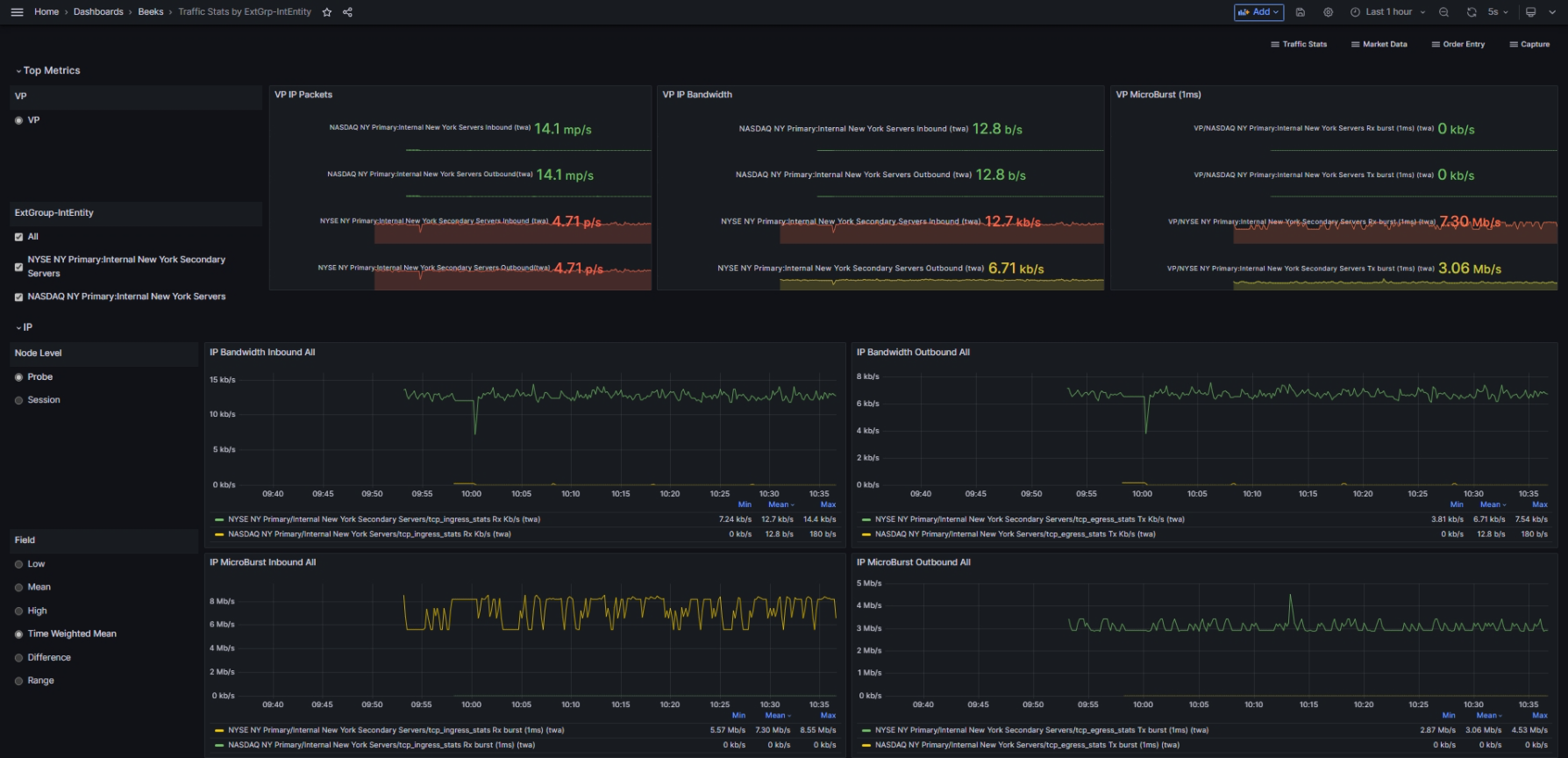Go to Beeks folder in breadcrumb

(x=150, y=12)
